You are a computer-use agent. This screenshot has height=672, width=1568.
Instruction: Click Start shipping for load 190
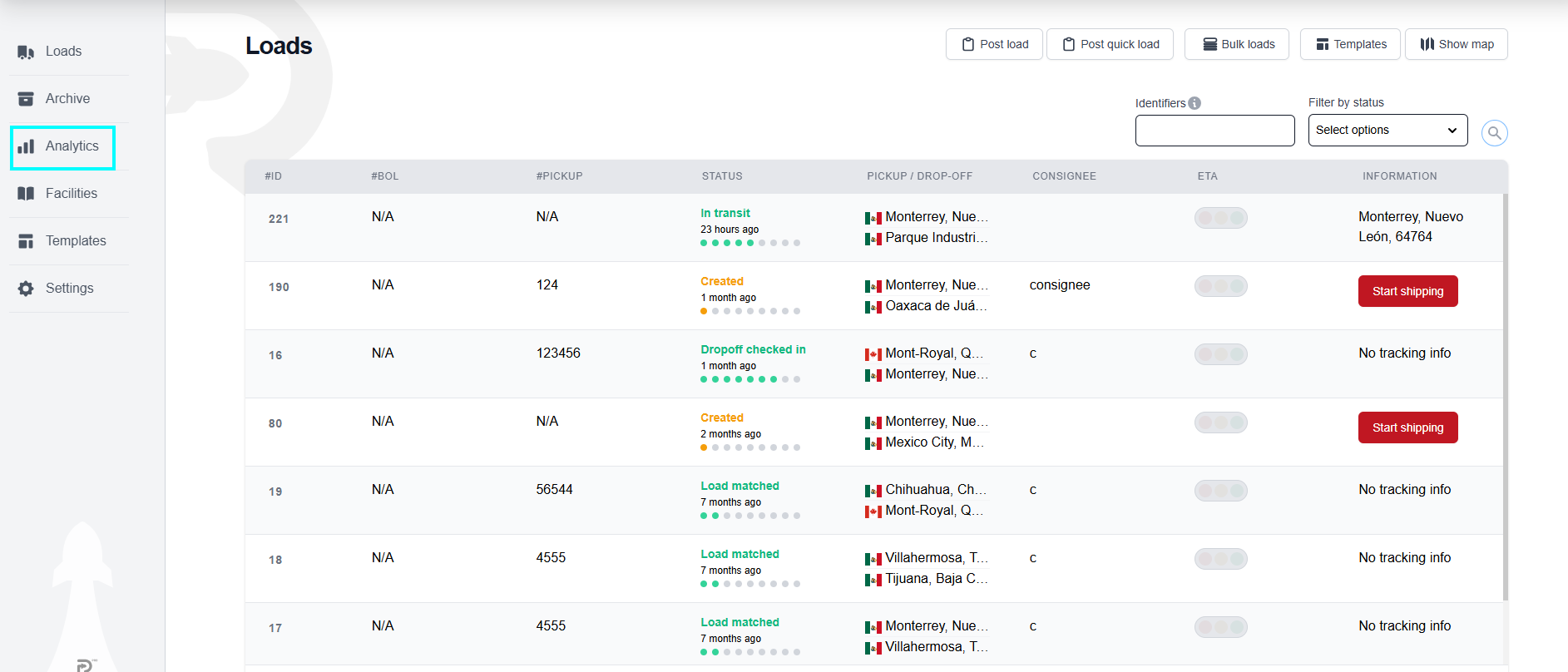[x=1407, y=291]
